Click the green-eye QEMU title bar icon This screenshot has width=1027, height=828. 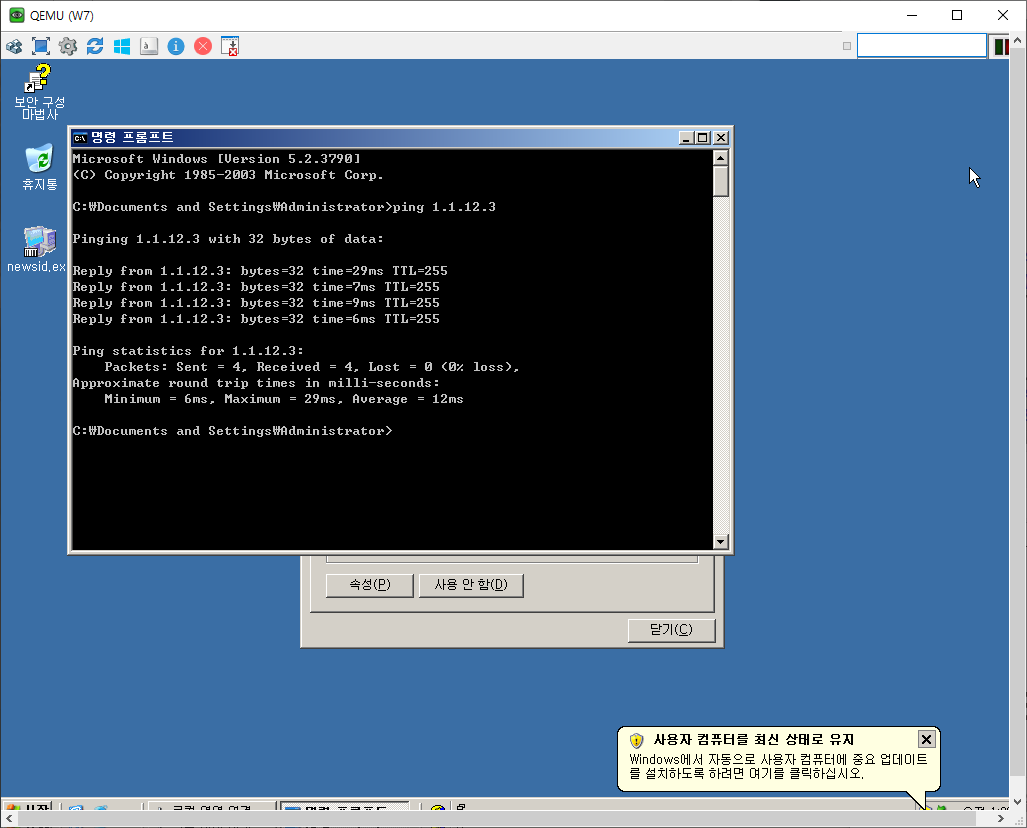(x=16, y=15)
